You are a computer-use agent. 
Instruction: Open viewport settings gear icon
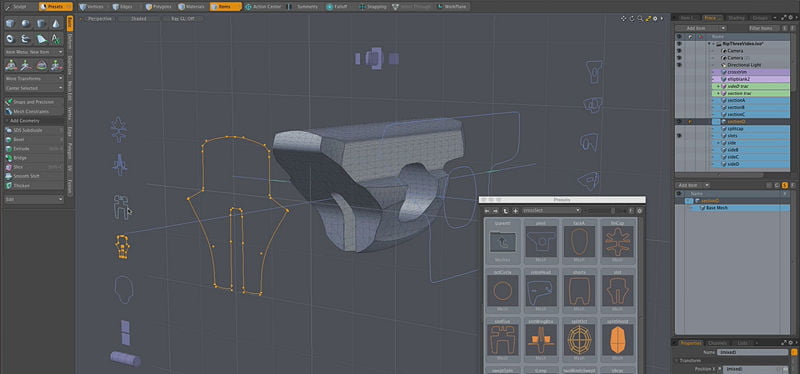point(655,18)
